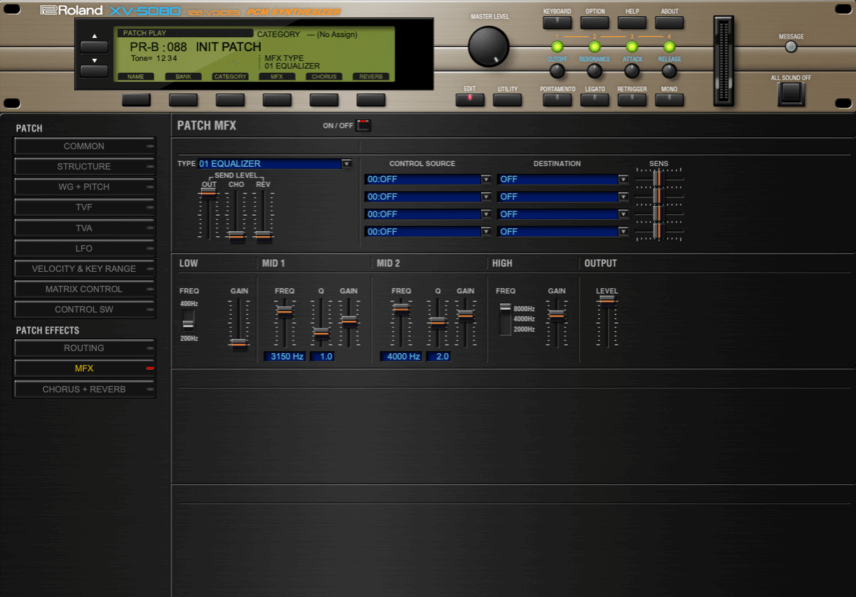Open the Matrix Control section
The image size is (856, 597).
(84, 289)
